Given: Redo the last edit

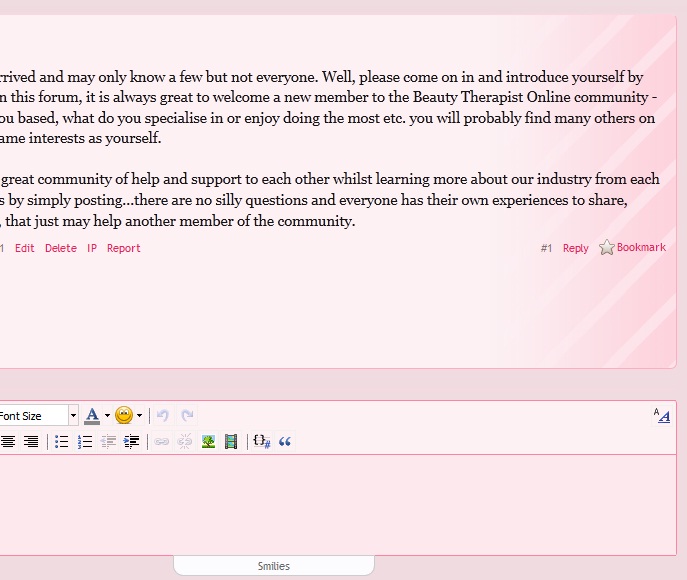Looking at the screenshot, I should 187,415.
